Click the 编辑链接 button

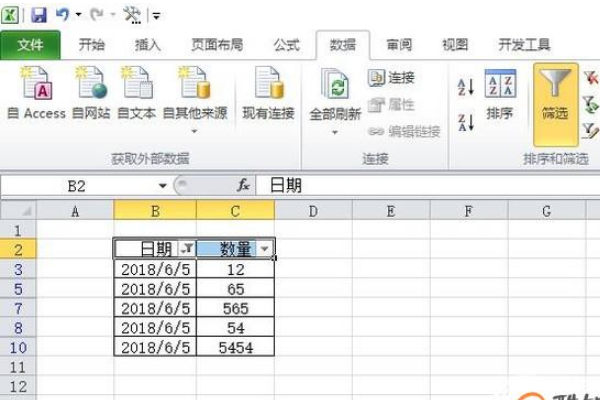[x=404, y=132]
